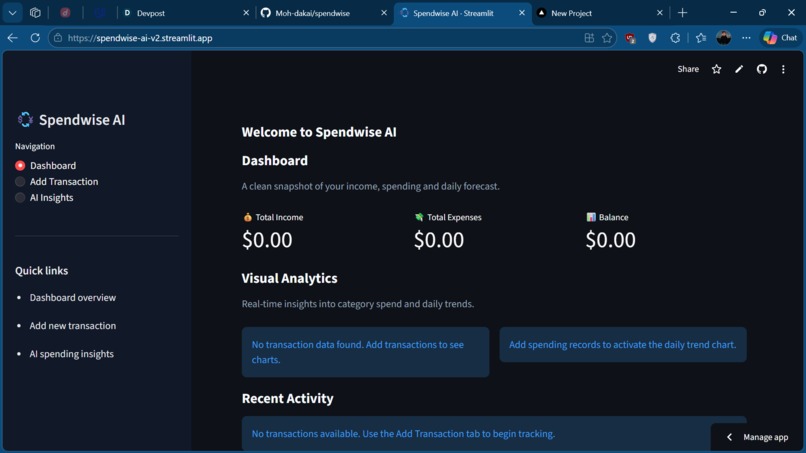Open the grey shield extension icon
Screen dimensions: 806x453
(x=652, y=38)
